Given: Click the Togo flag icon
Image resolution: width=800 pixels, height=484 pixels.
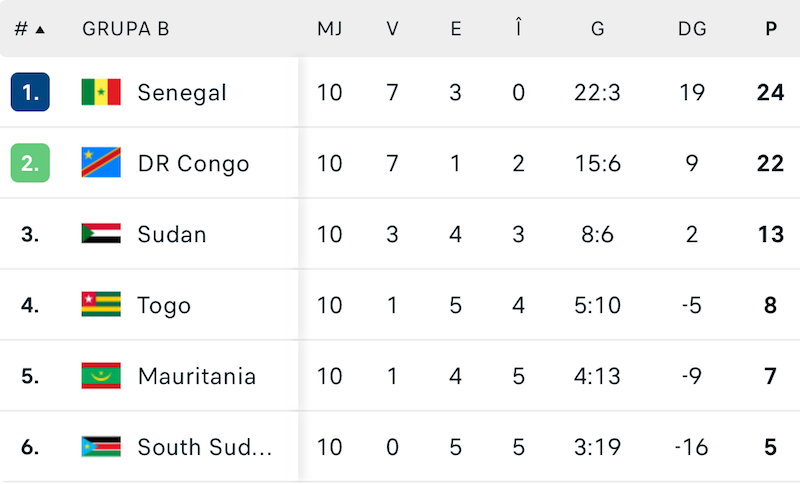Looking at the screenshot, I should pyautogui.click(x=101, y=305).
